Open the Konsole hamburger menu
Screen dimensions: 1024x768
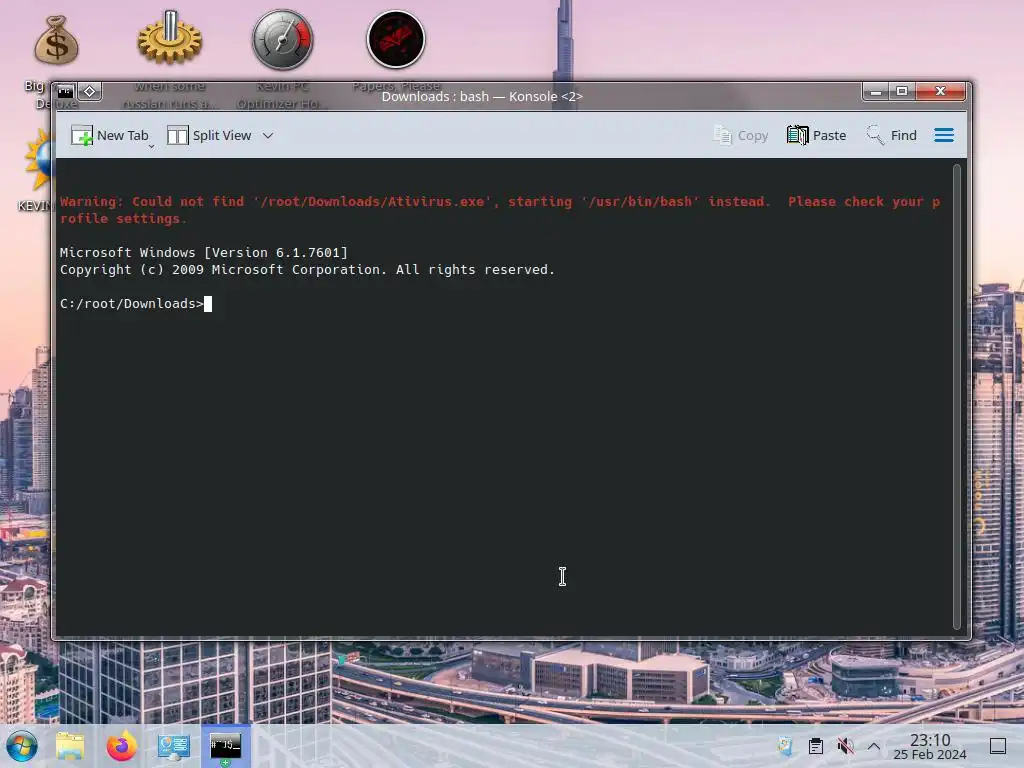point(944,135)
